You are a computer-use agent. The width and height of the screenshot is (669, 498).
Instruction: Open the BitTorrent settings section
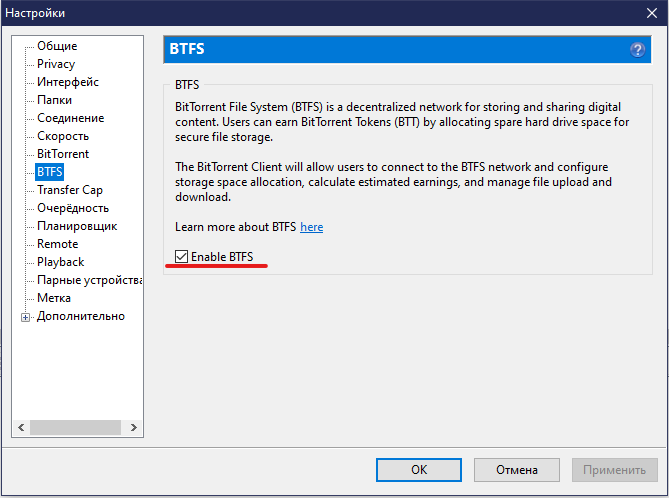[63, 154]
